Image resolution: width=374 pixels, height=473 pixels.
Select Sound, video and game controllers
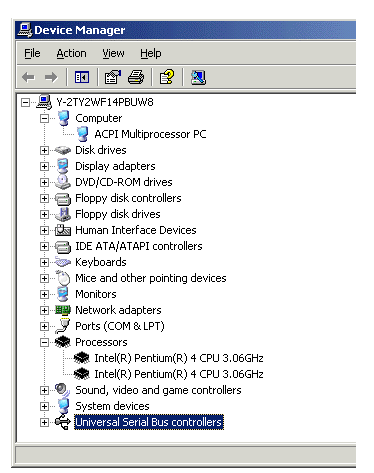click(x=158, y=390)
